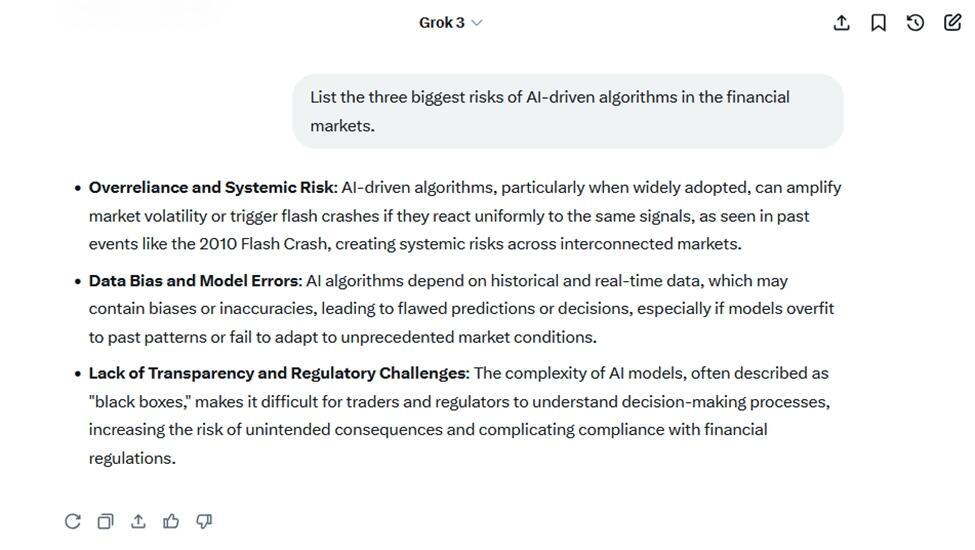Click the word "regulations." ending the response
The width and height of the screenshot is (975, 550).
[132, 459]
